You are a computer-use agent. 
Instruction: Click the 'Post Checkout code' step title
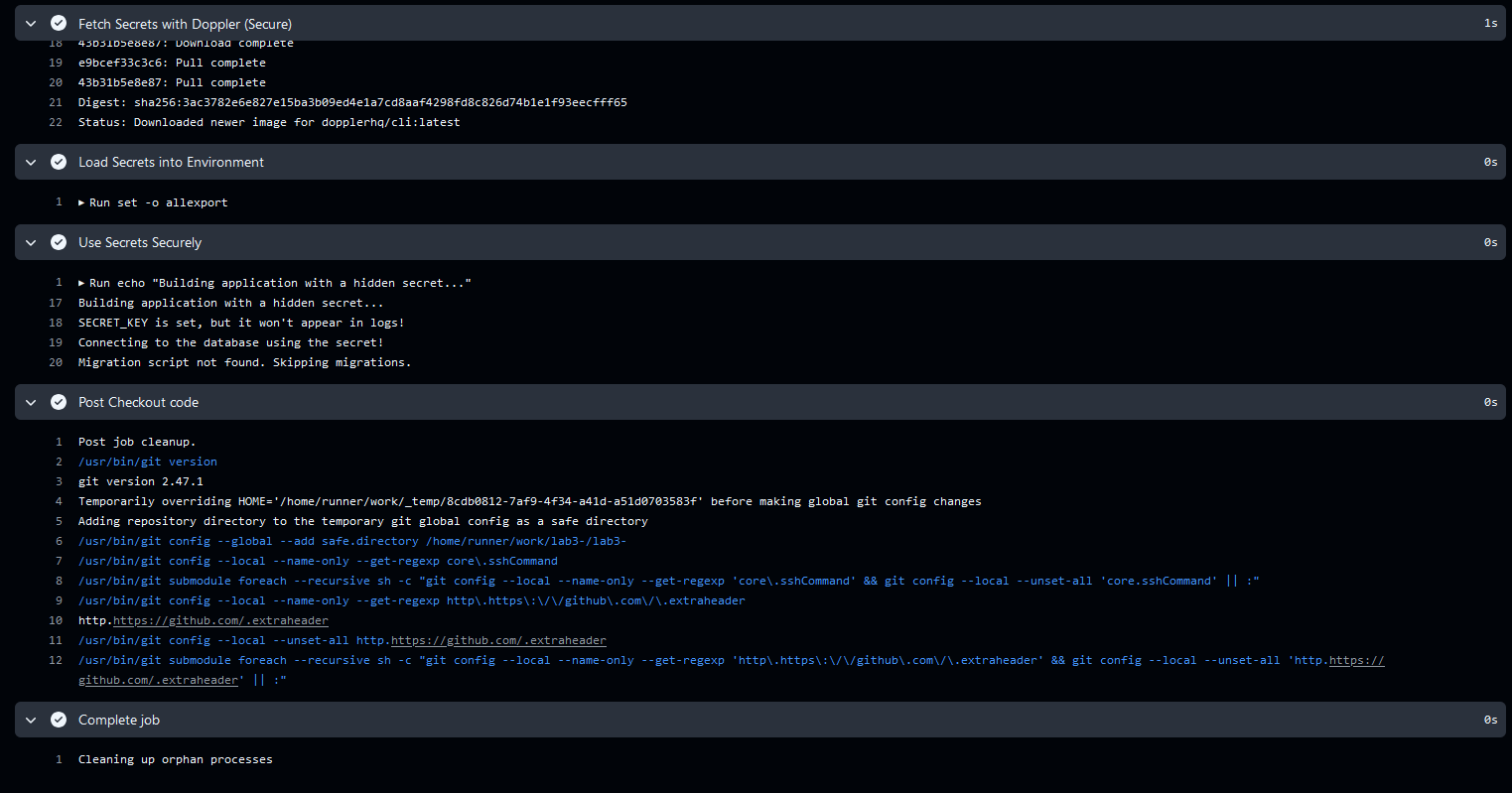point(138,402)
